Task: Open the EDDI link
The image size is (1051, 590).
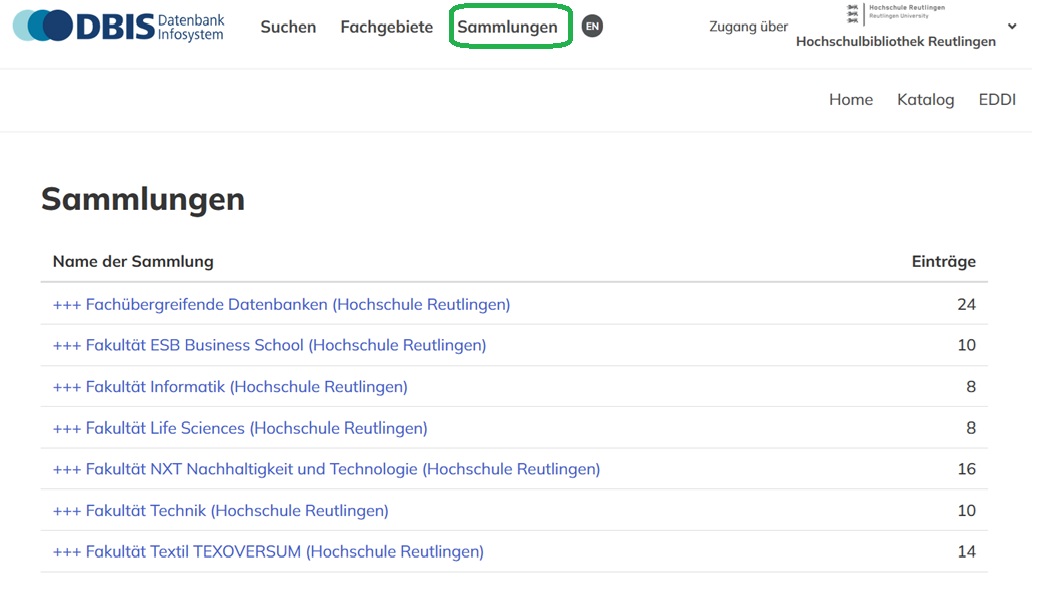Action: pos(996,99)
